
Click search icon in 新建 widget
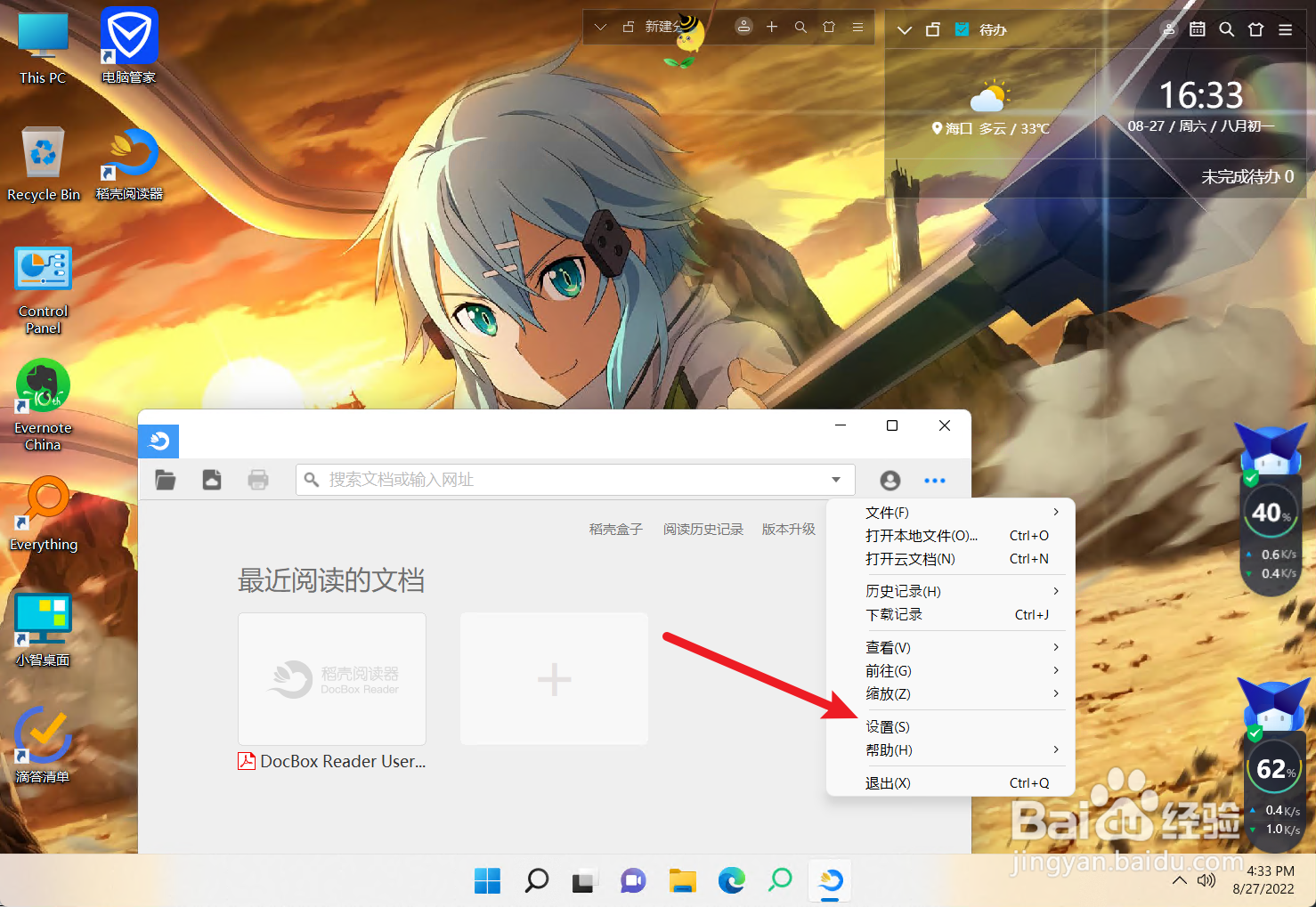point(800,28)
